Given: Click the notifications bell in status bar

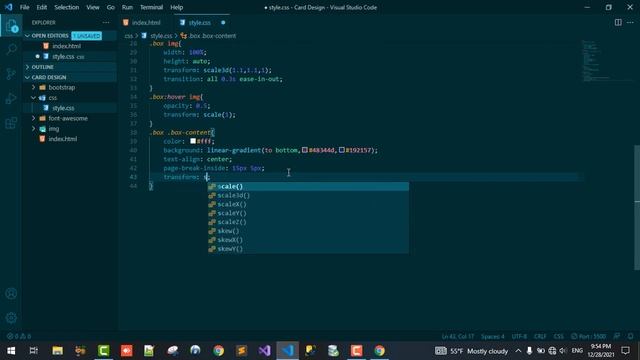Looking at the screenshot, I should pyautogui.click(x=630, y=336).
